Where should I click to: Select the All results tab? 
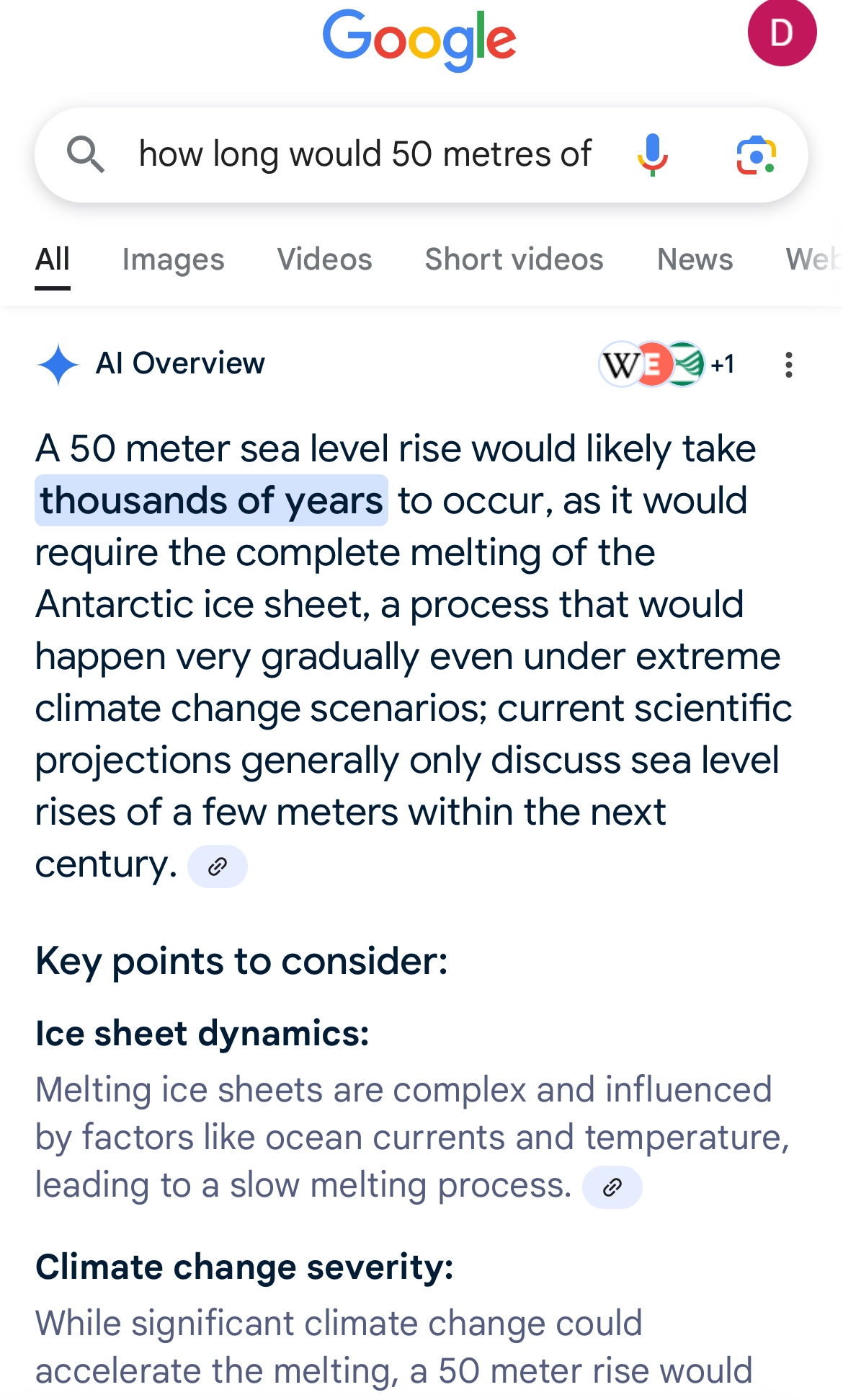coord(53,260)
